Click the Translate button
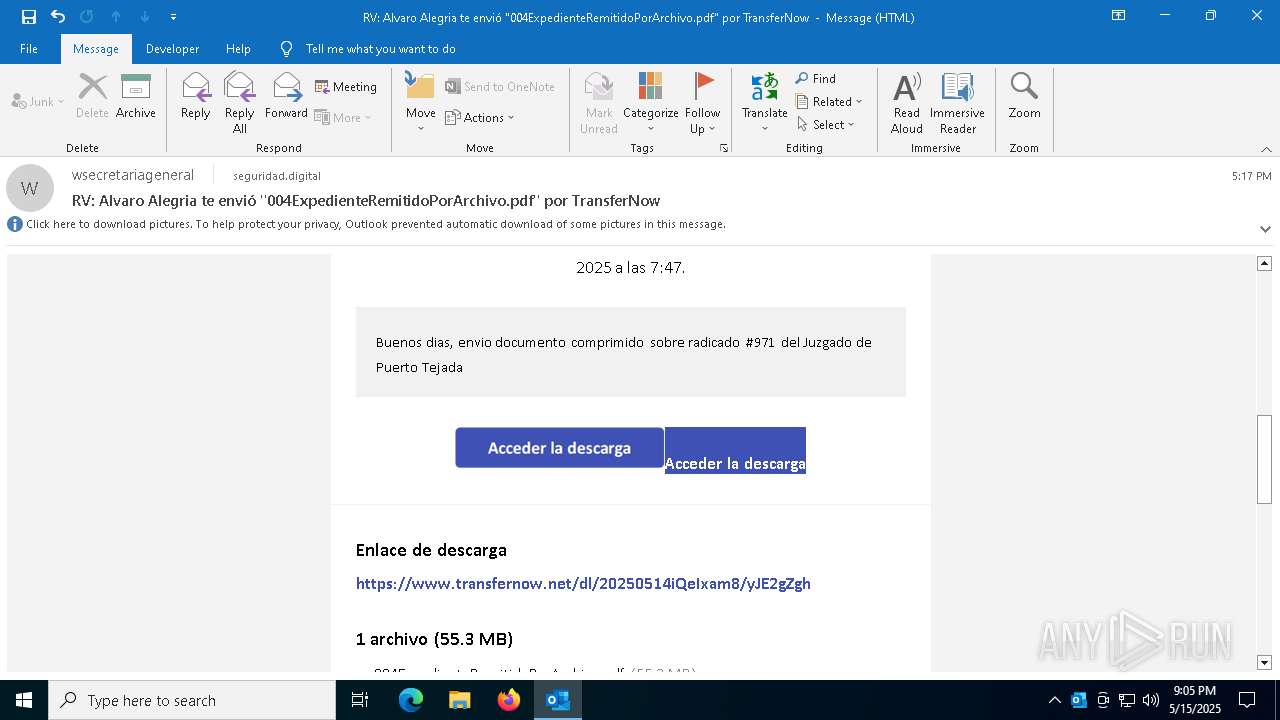1280x720 pixels. (765, 103)
